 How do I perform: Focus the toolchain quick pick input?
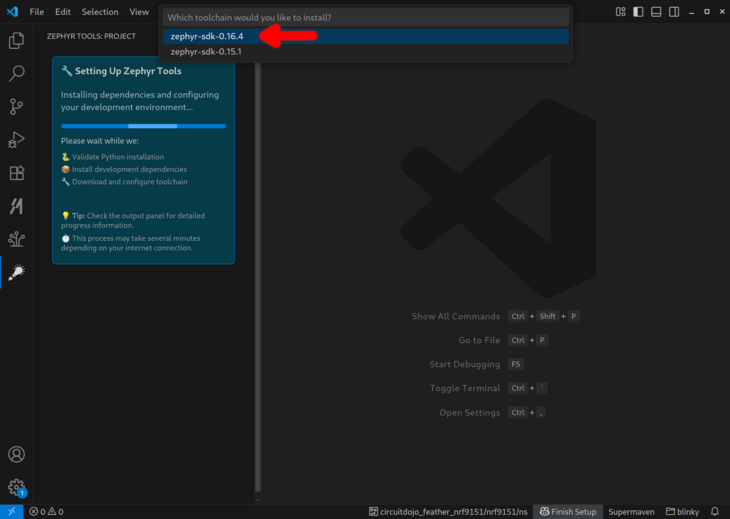[365, 18]
